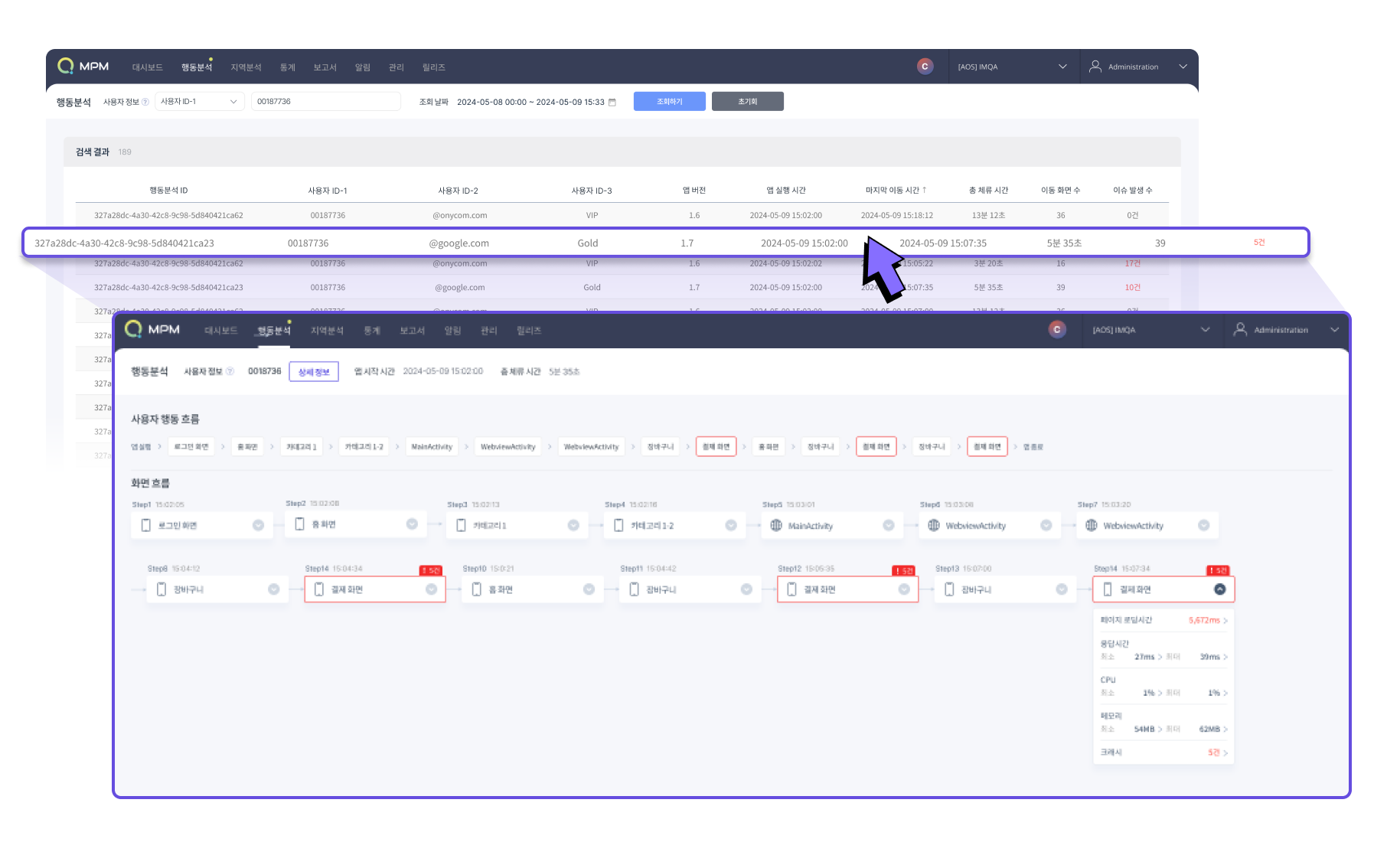
Task: Expand the Step13 장바구니 card chevron
Action: (x=1062, y=589)
